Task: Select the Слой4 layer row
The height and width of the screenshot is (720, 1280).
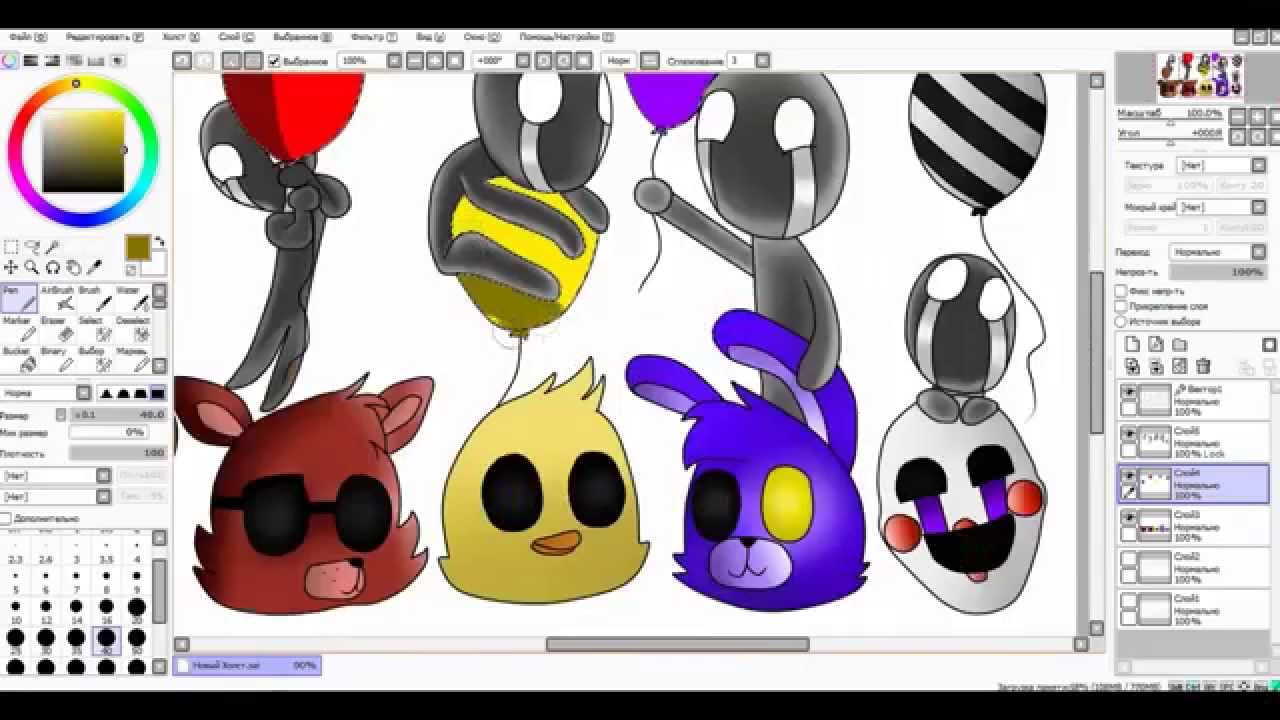Action: coord(1193,485)
